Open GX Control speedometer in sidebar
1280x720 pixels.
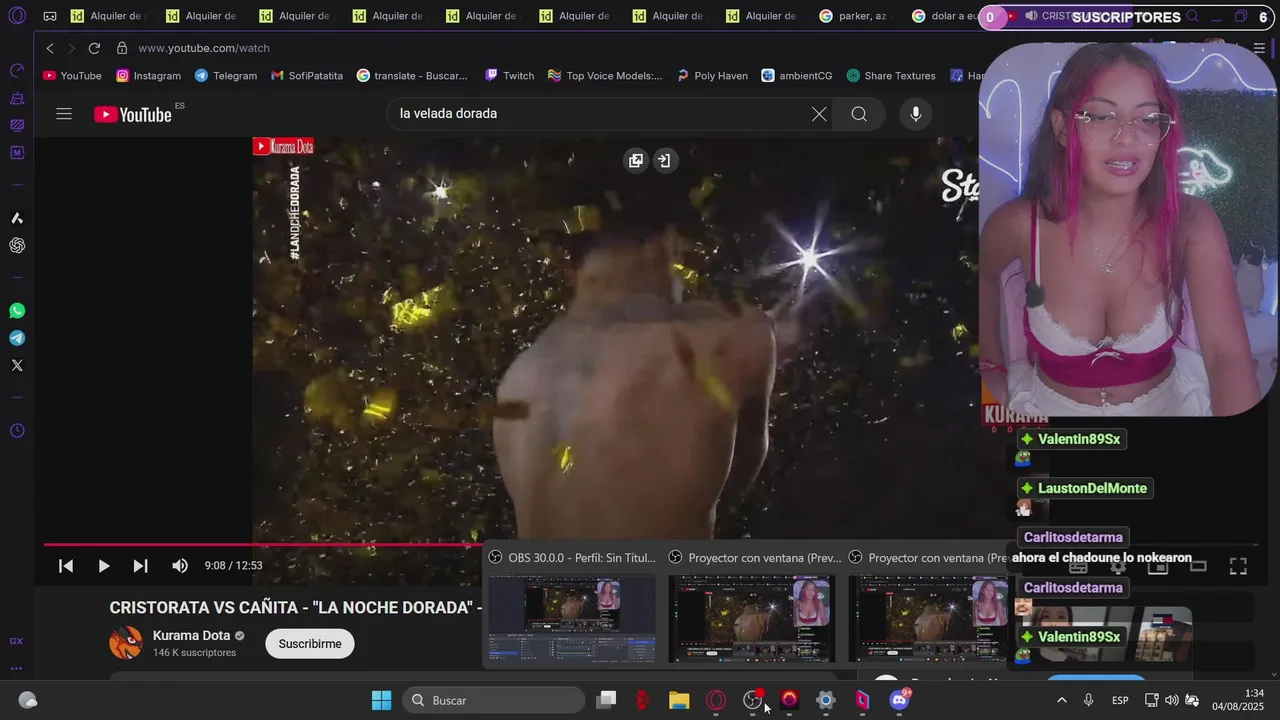(17, 70)
